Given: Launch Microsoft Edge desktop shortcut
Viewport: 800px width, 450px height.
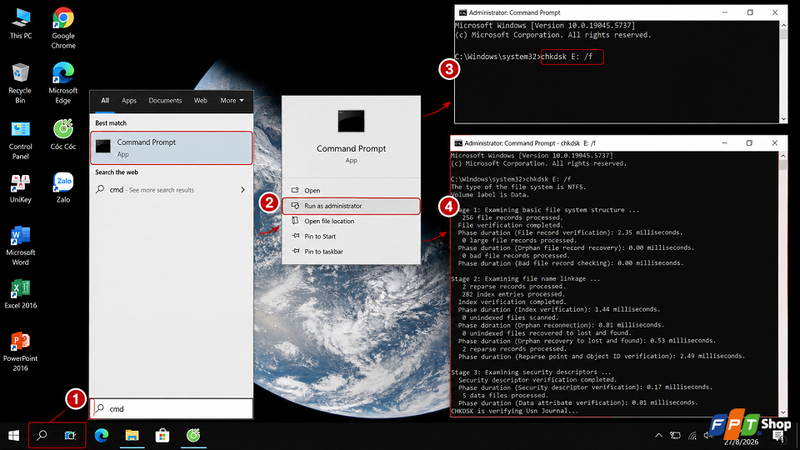Looking at the screenshot, I should point(63,84).
